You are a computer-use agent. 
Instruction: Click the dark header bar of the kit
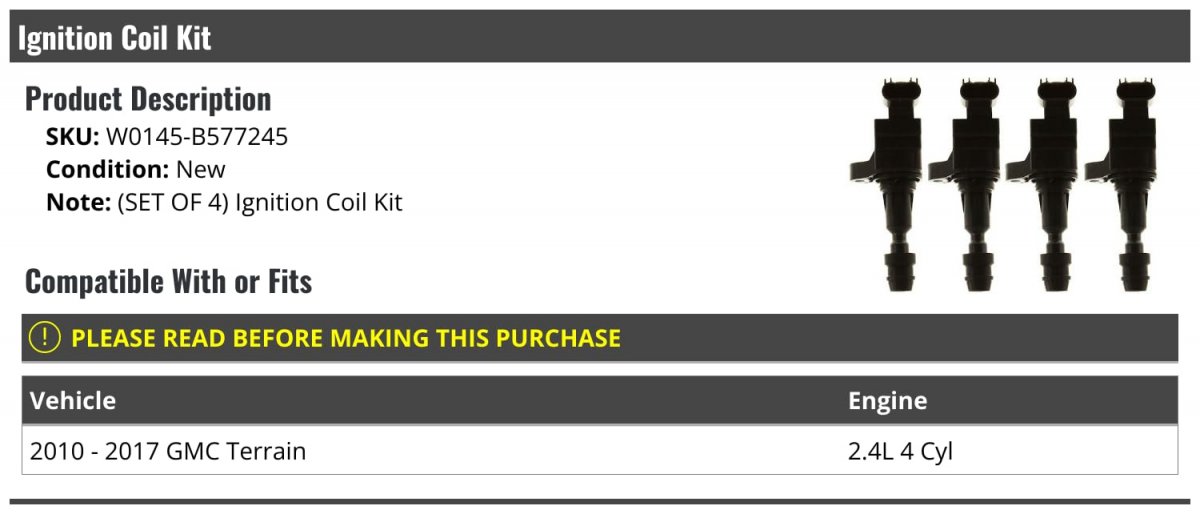click(600, 37)
